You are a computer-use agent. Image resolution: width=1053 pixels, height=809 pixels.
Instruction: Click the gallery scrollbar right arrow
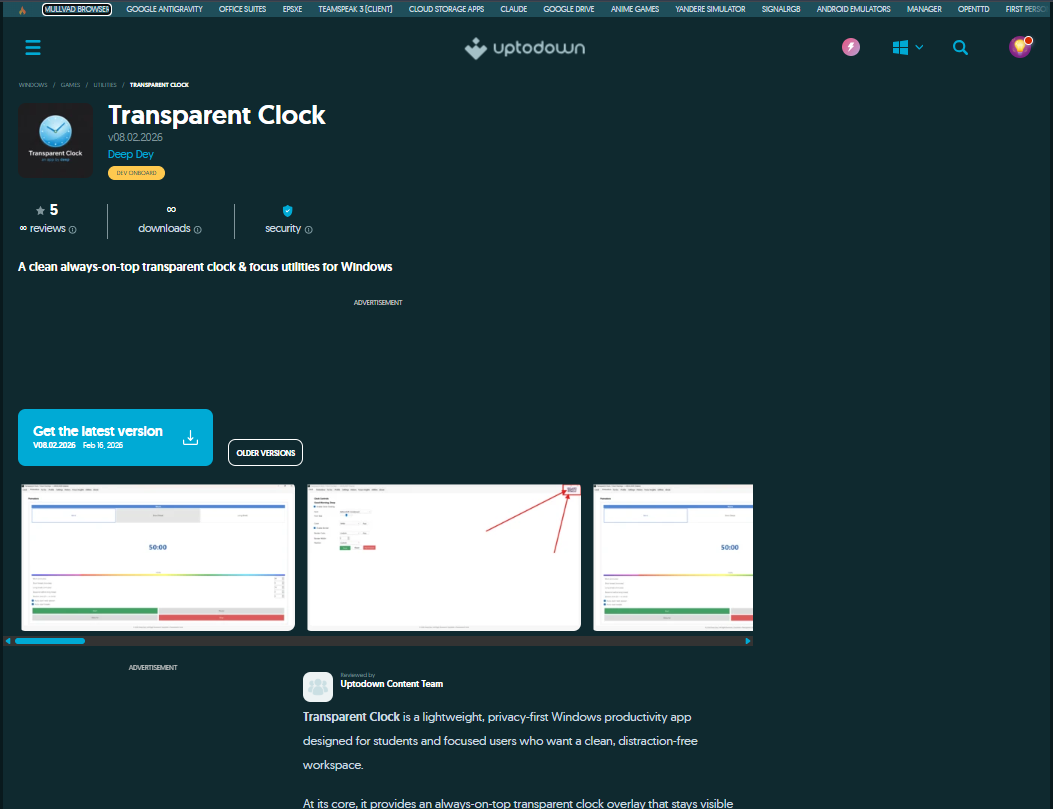click(x=748, y=642)
